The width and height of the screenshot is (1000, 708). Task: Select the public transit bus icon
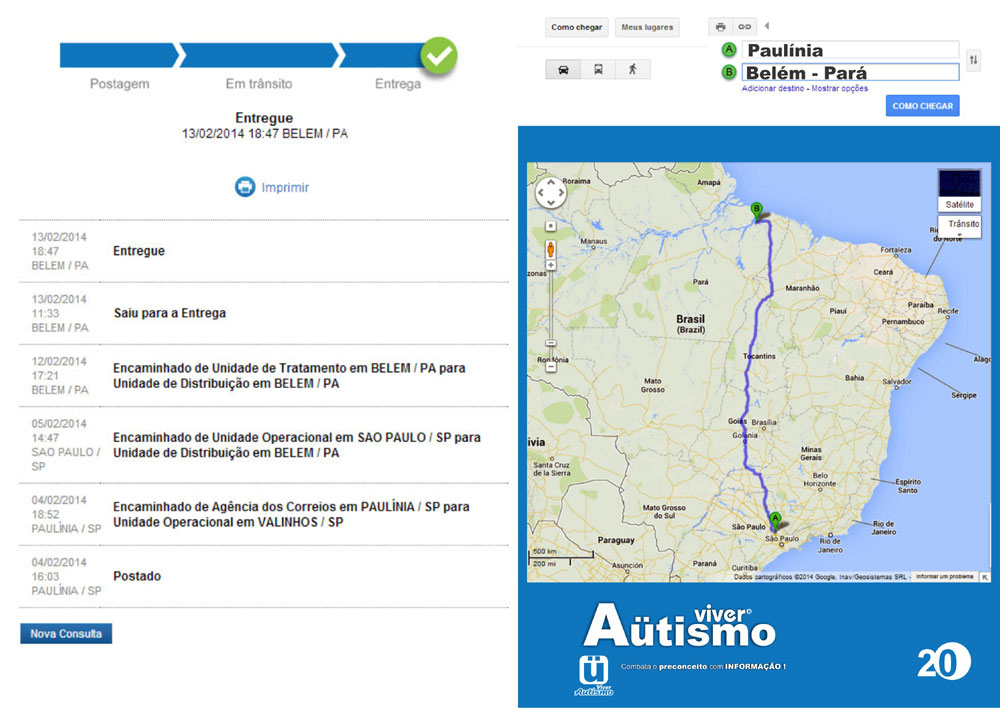pos(598,70)
